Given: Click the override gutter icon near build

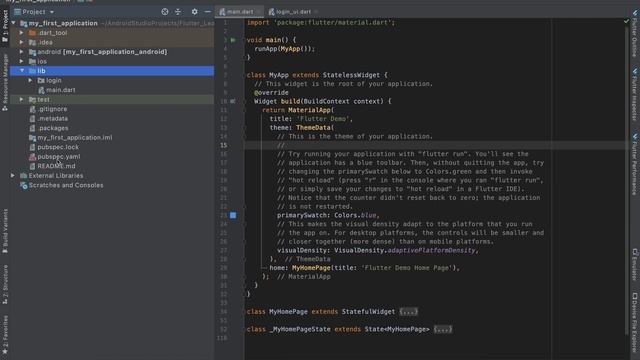Looking at the screenshot, I should tap(233, 101).
